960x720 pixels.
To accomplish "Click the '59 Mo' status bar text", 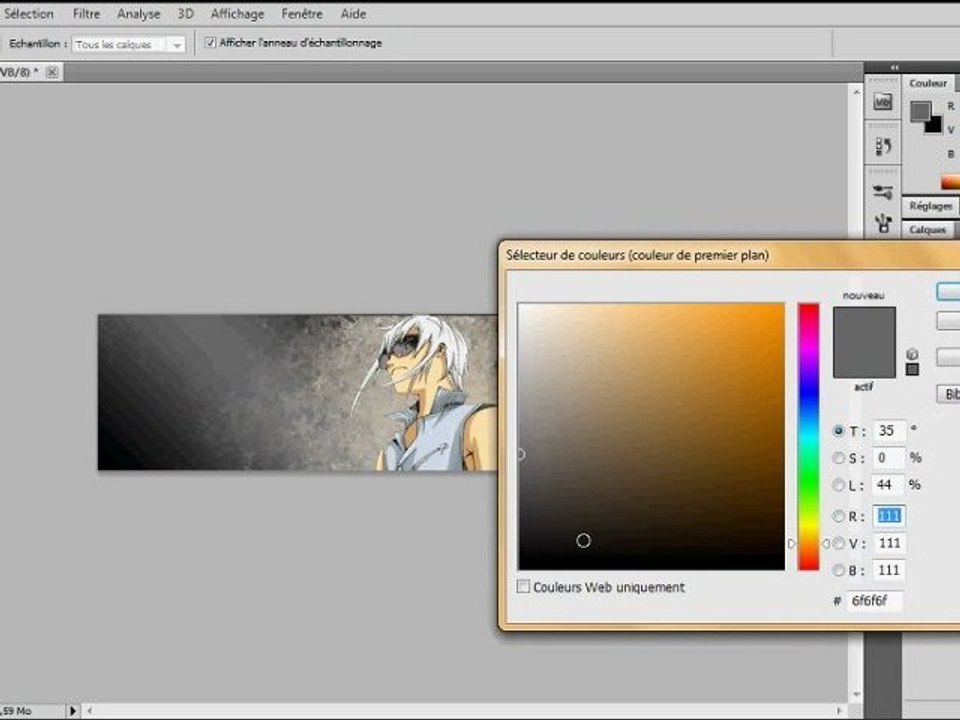I will click(x=16, y=711).
